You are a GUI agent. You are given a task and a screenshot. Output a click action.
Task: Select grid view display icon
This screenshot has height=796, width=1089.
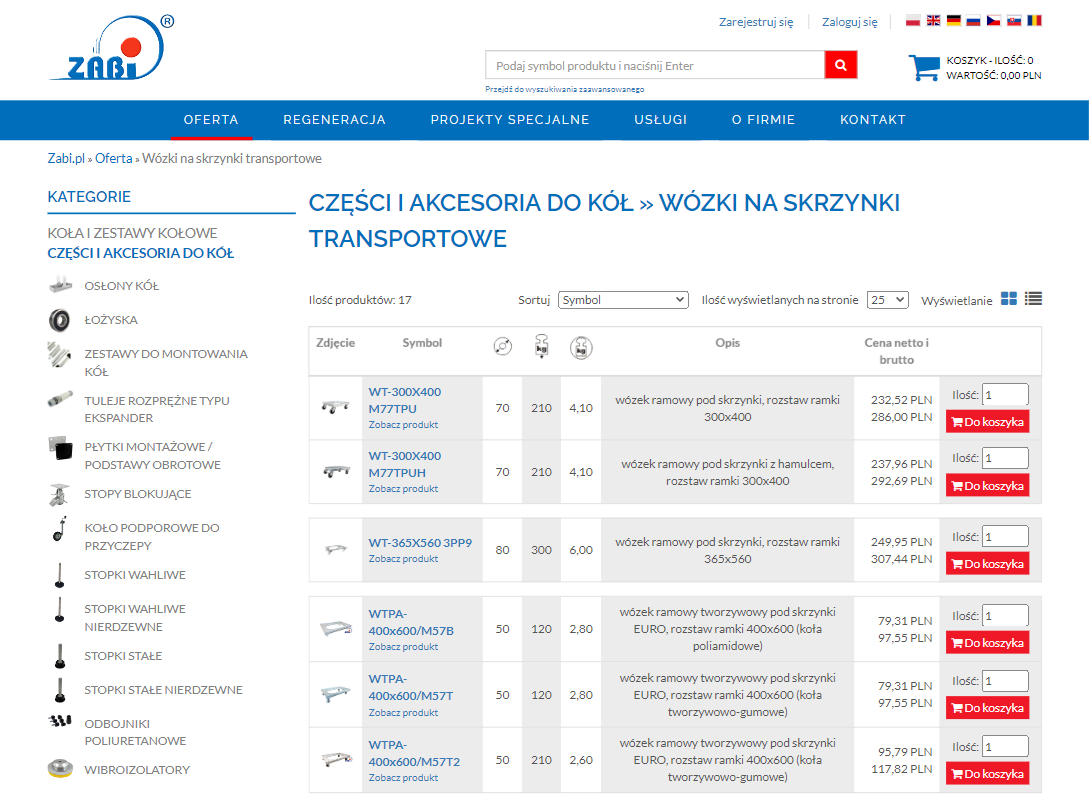1009,299
